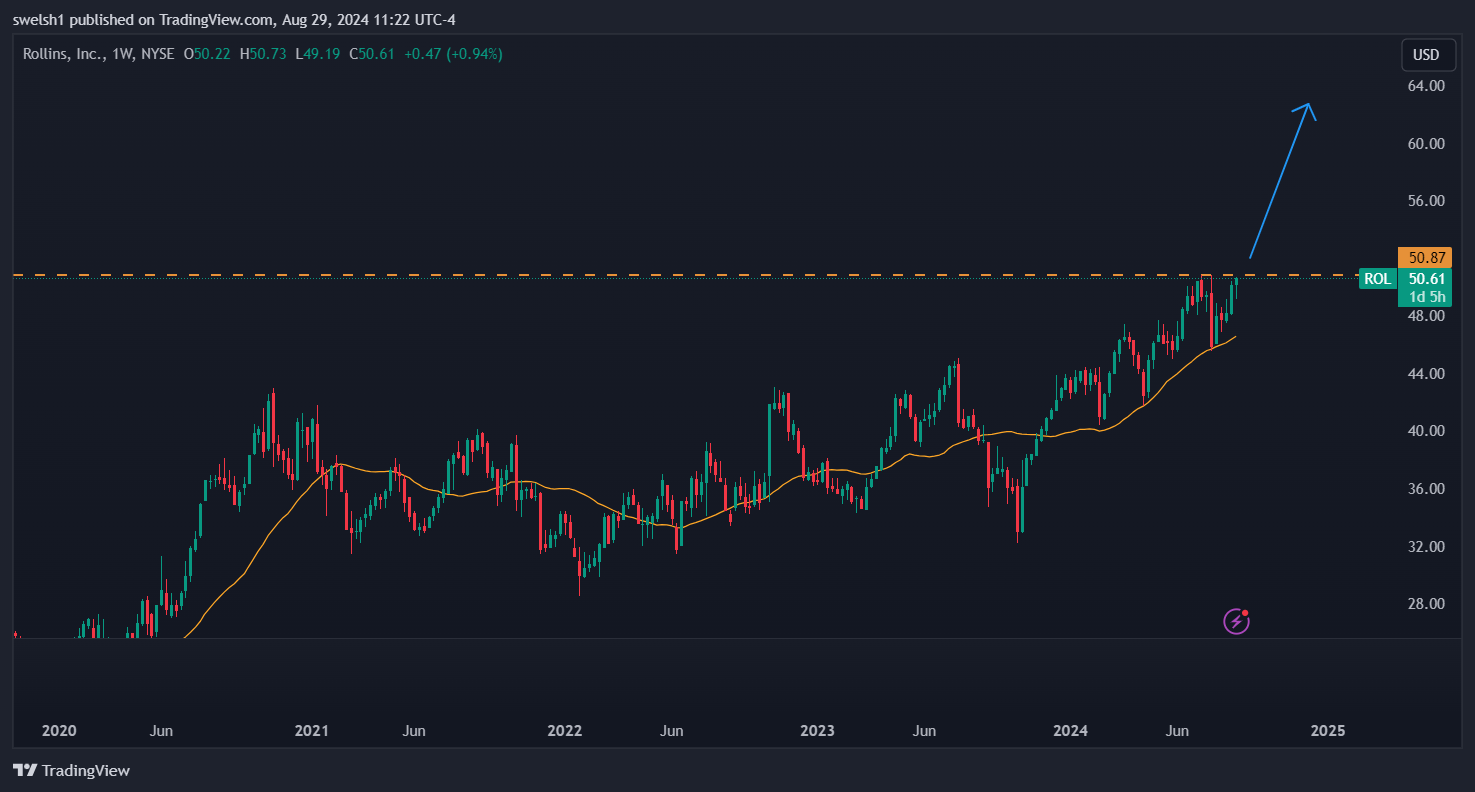Click the 50.87 orange price label

[1424, 258]
